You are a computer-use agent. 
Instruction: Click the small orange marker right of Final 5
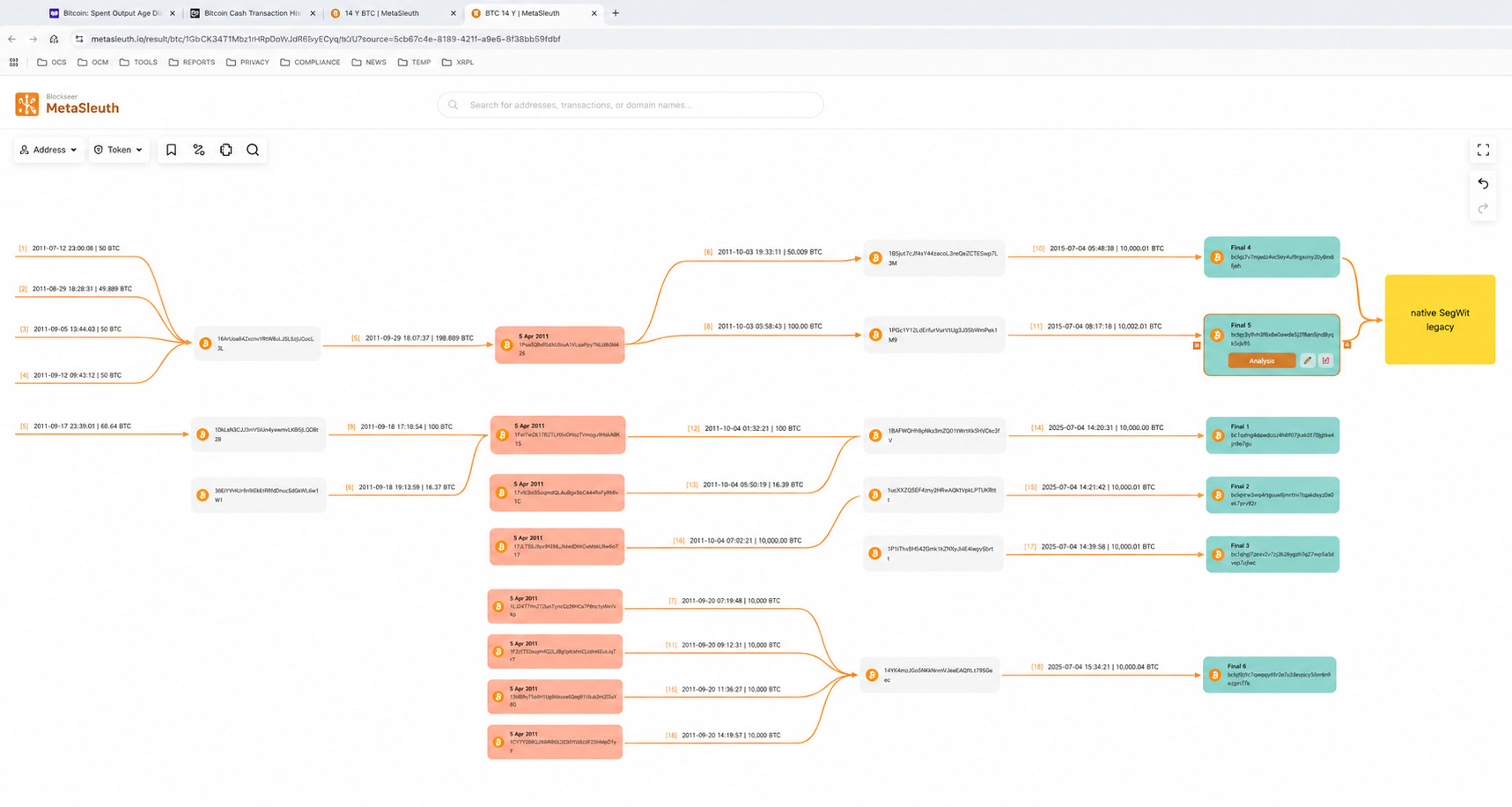(1346, 345)
